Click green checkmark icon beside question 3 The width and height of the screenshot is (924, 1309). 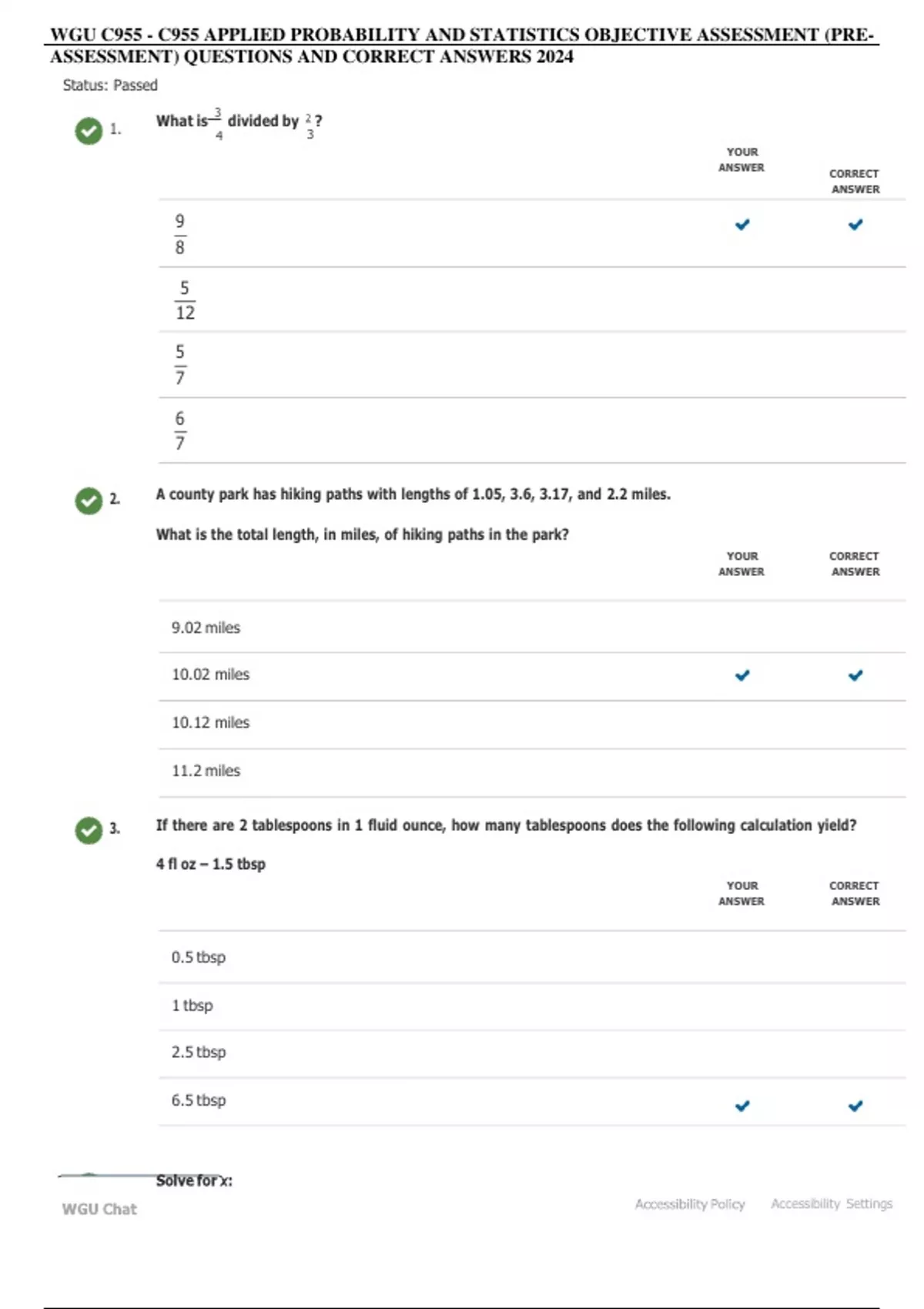tap(89, 830)
